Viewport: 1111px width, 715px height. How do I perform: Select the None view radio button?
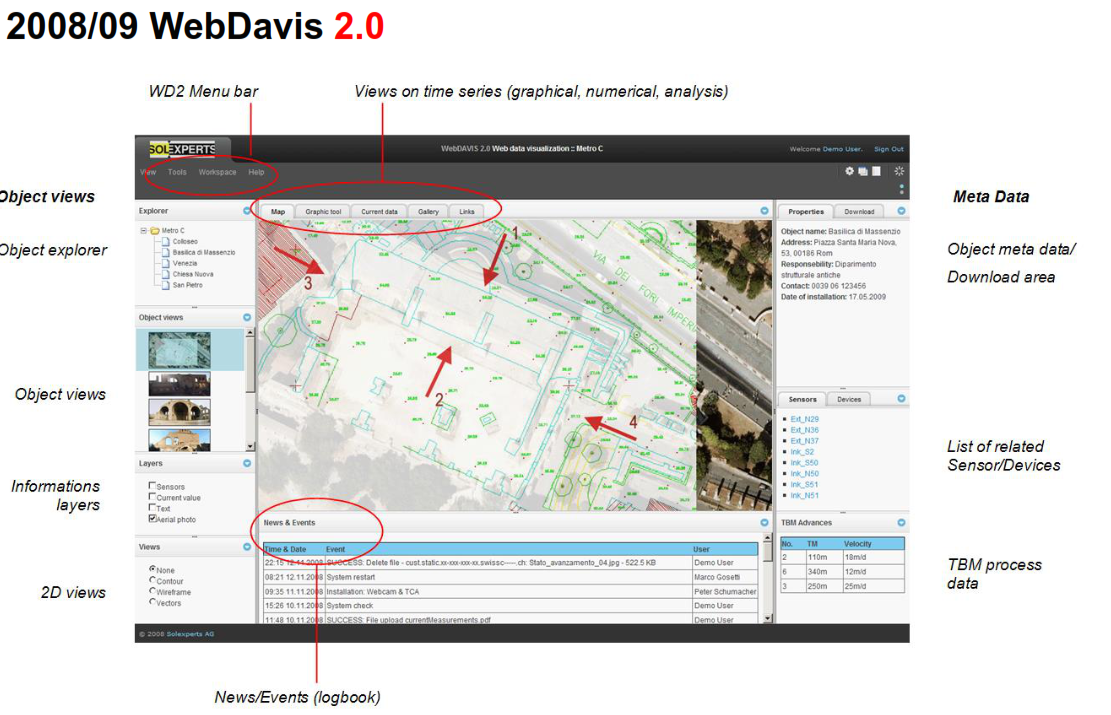pyautogui.click(x=152, y=569)
